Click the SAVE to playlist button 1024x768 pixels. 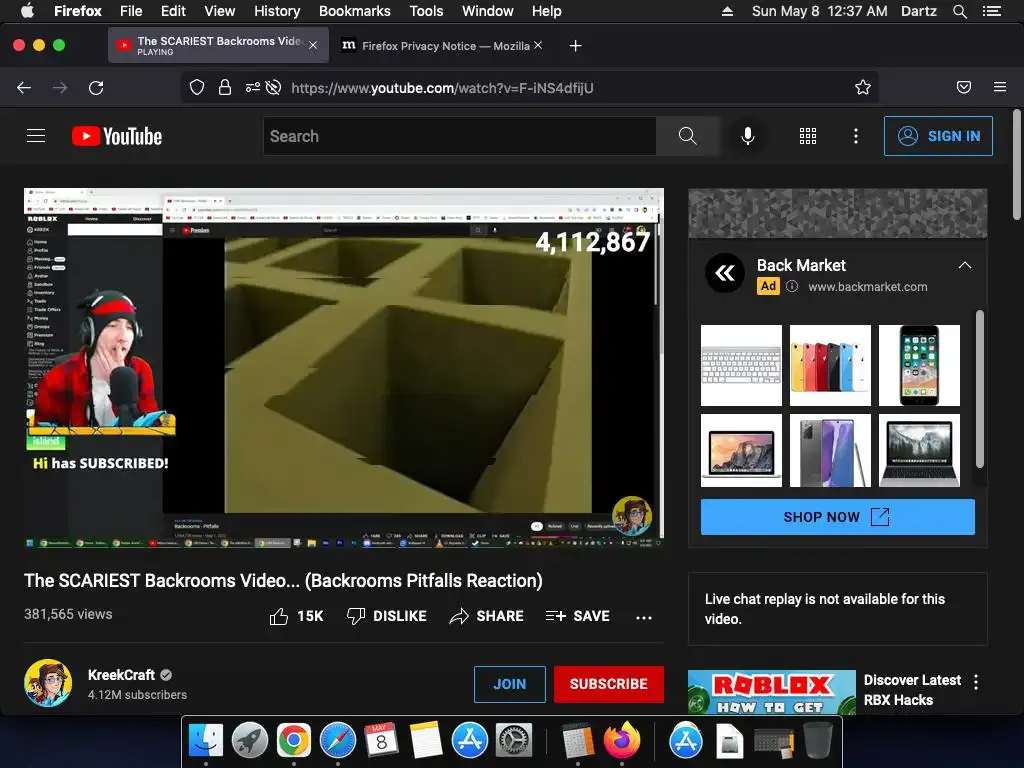(x=577, y=616)
